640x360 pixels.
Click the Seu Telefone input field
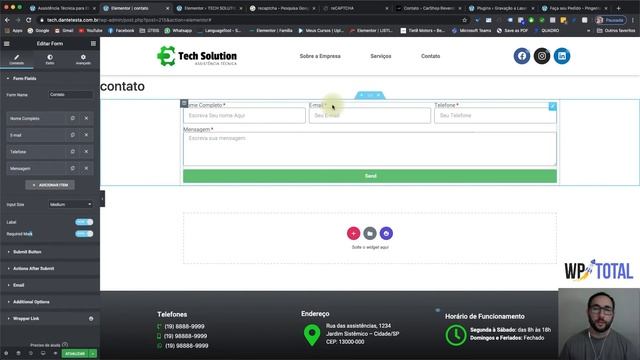click(495, 116)
